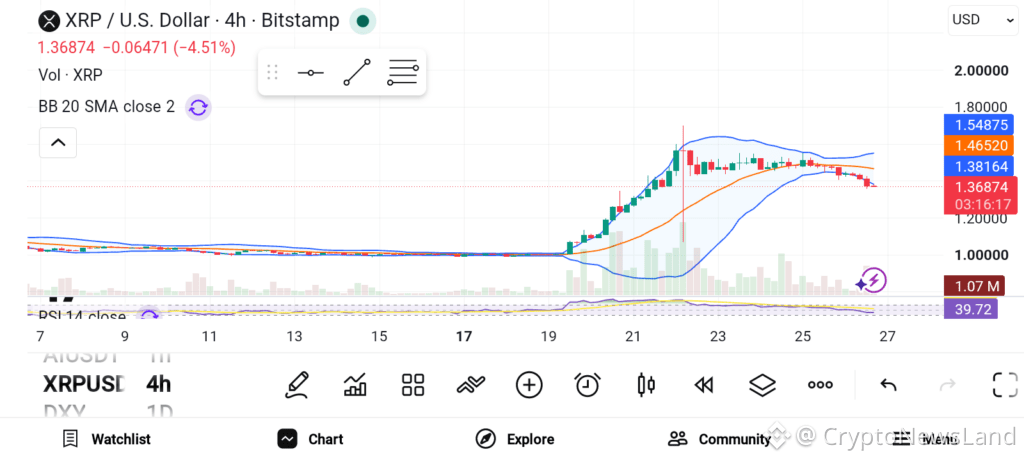Click the bold 17 date axis label
This screenshot has height=461, width=1024.
tap(464, 337)
